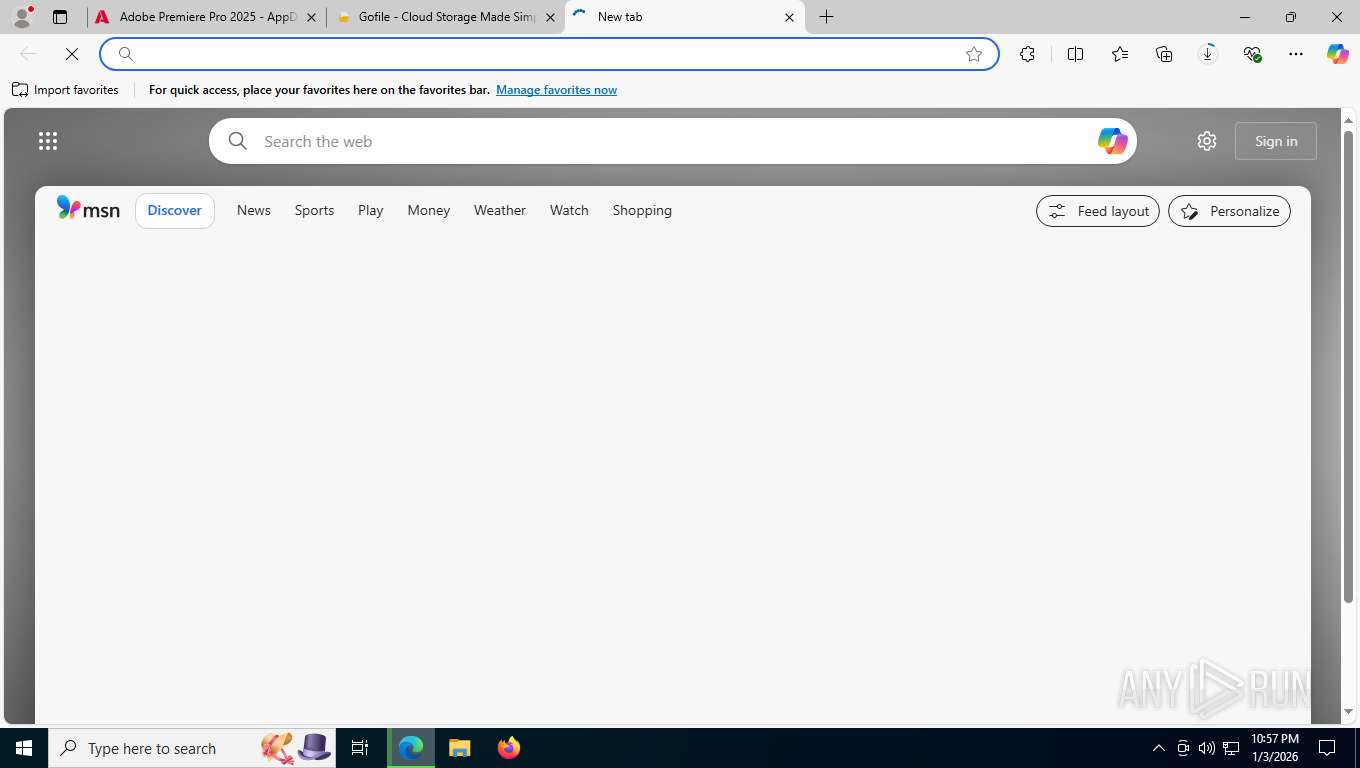Open the Edge profile icon
1360x768 pixels.
click(22, 17)
